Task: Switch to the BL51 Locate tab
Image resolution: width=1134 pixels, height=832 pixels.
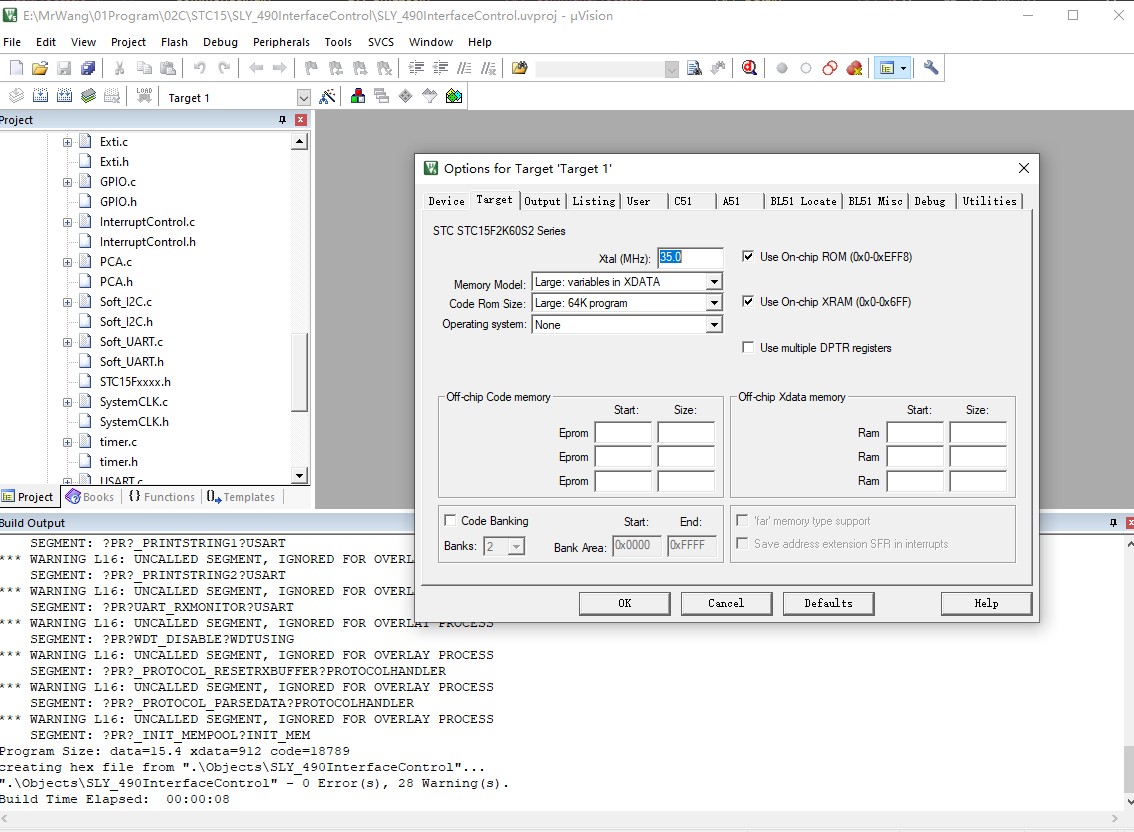Action: pyautogui.click(x=803, y=201)
